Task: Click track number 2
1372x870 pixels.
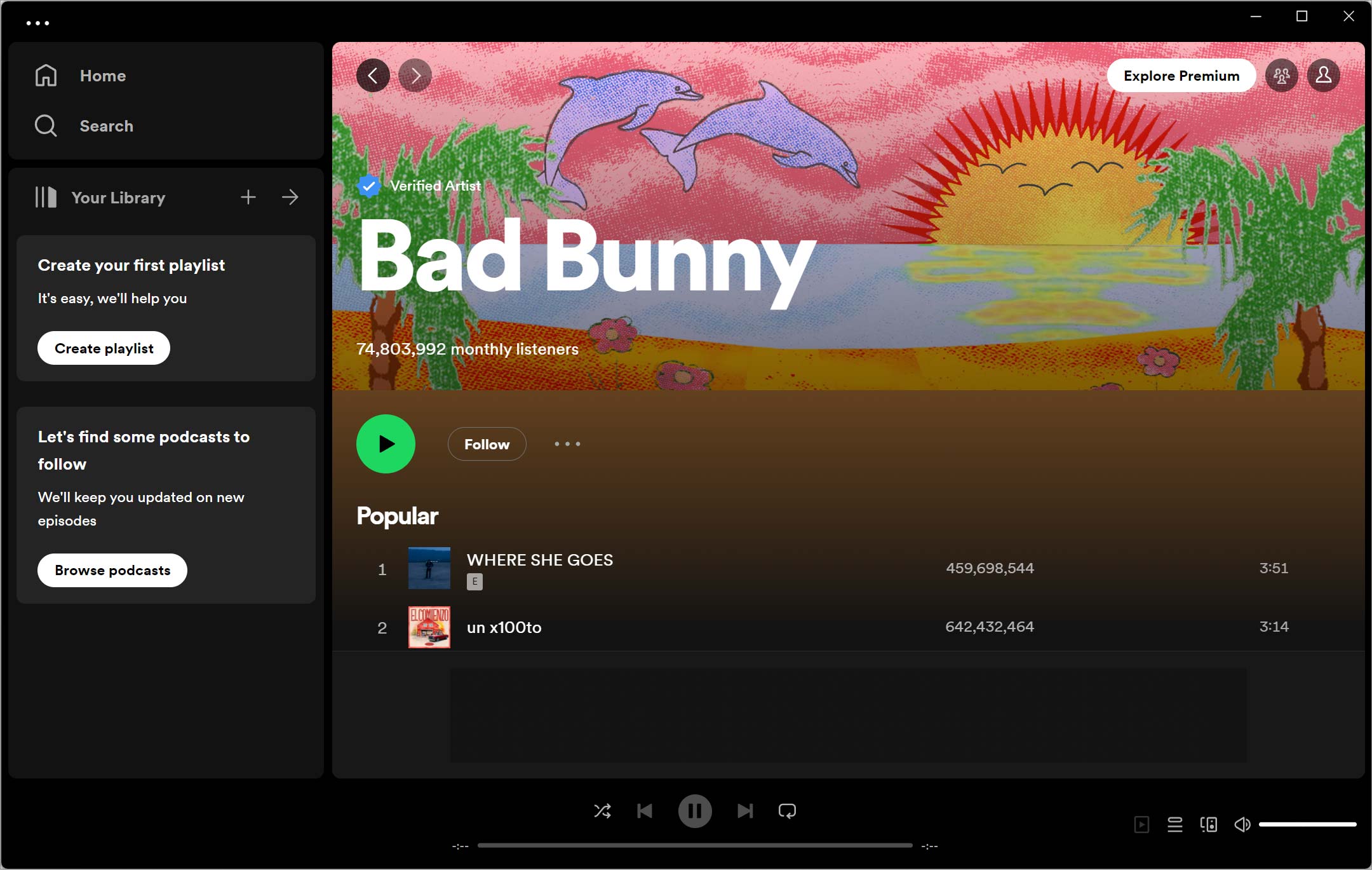Action: (382, 628)
